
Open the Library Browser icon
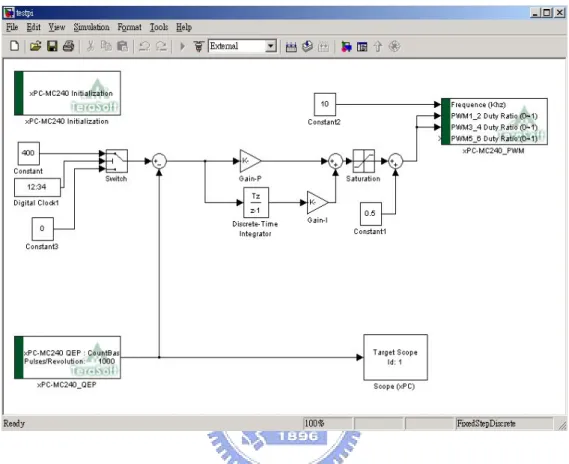tap(346, 46)
